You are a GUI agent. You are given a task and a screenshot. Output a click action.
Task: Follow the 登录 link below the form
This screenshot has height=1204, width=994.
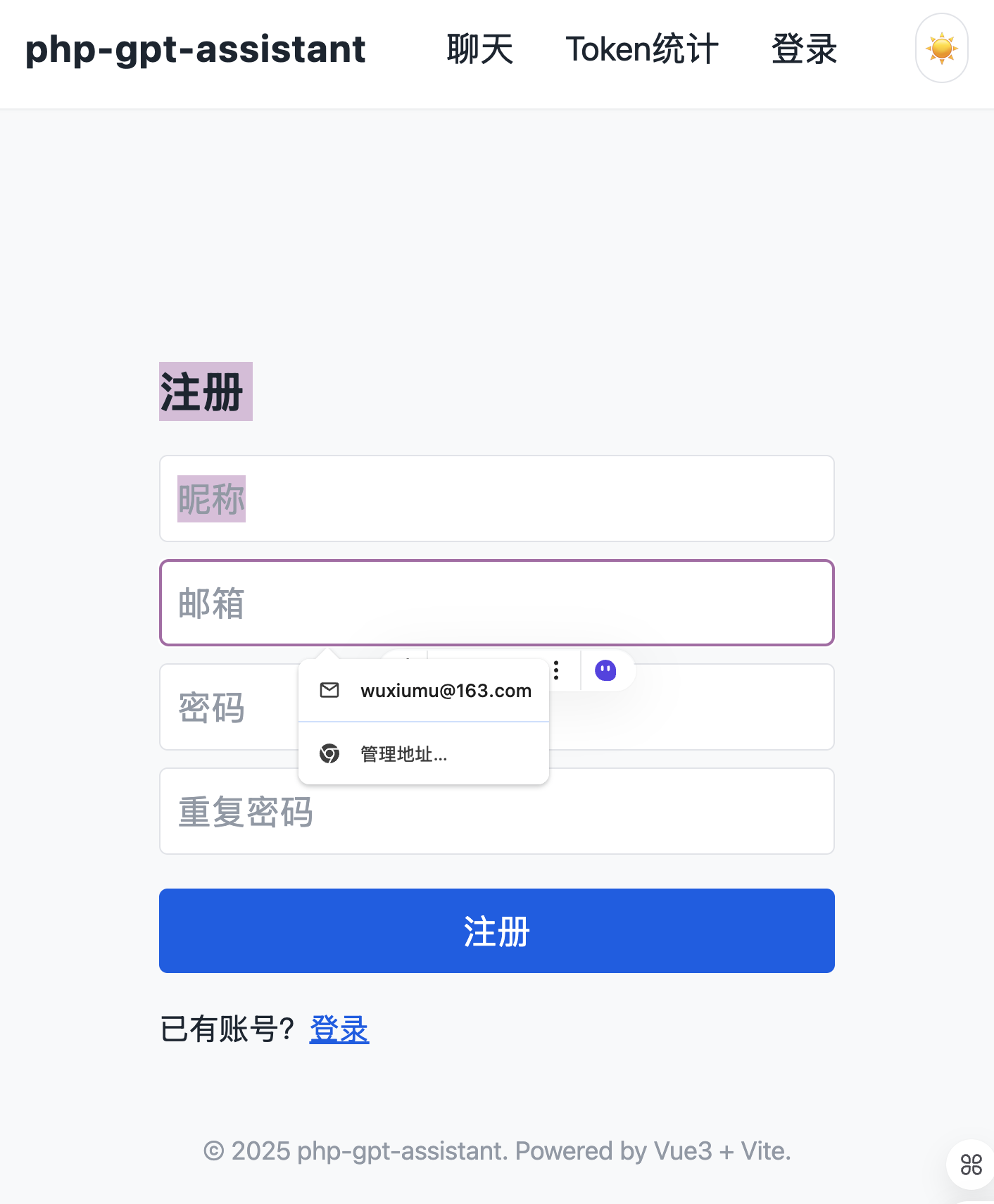[x=339, y=1029]
